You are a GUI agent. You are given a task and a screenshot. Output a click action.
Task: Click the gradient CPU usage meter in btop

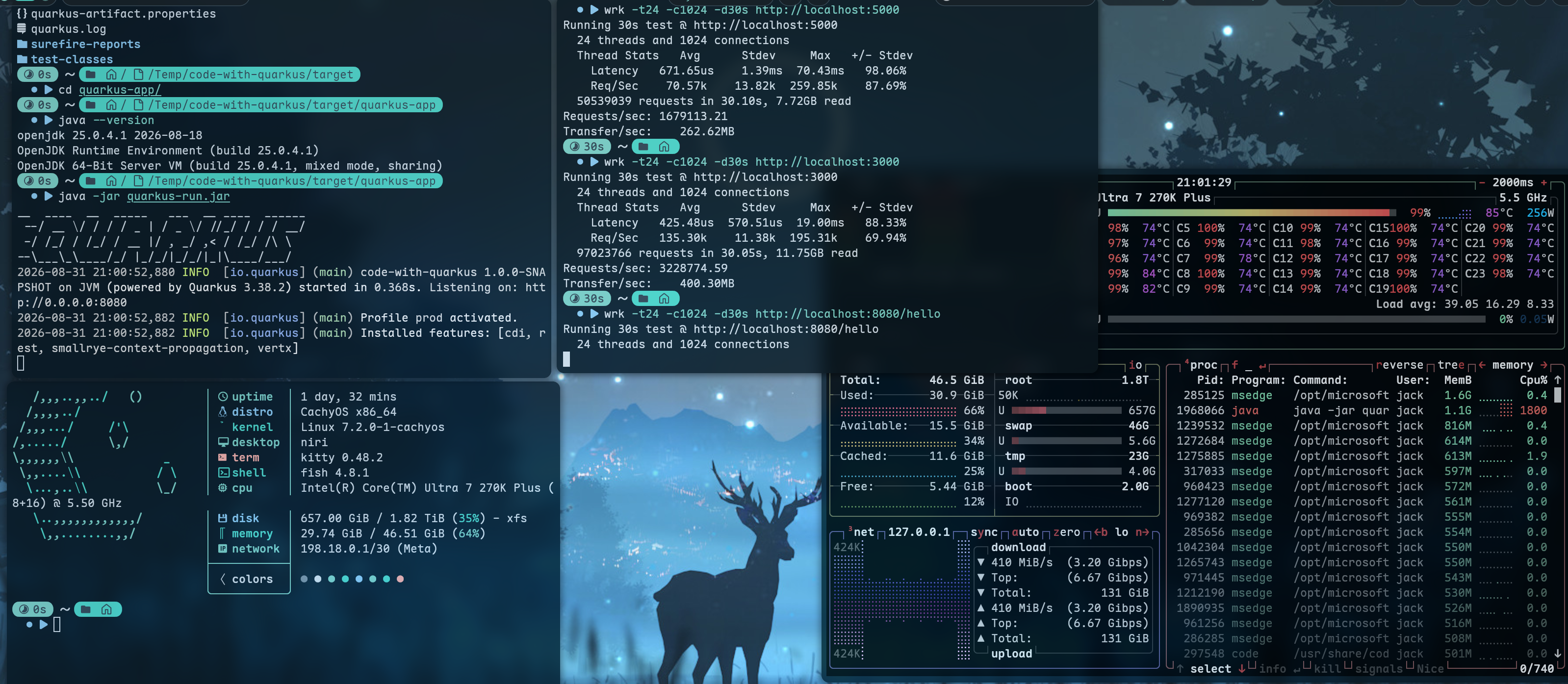coord(1252,213)
